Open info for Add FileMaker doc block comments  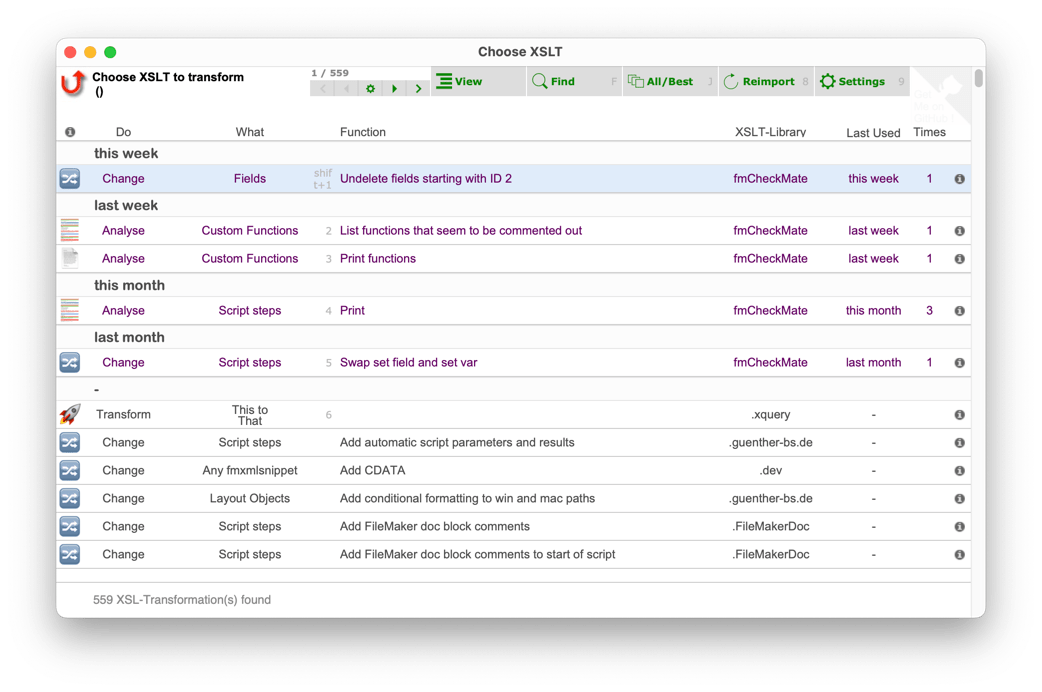click(x=960, y=526)
